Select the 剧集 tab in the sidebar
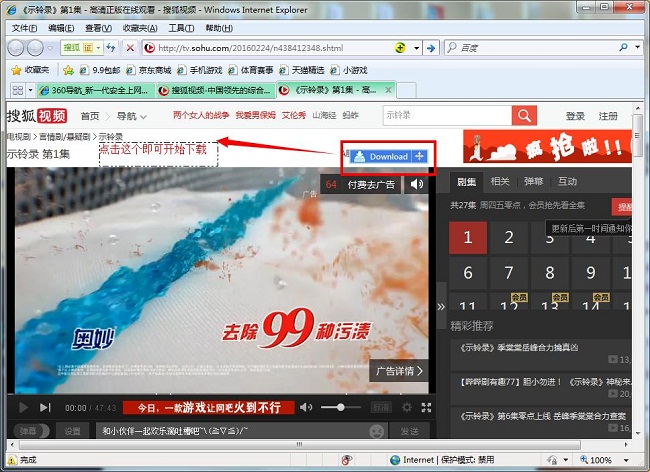650x472 pixels. 466,182
